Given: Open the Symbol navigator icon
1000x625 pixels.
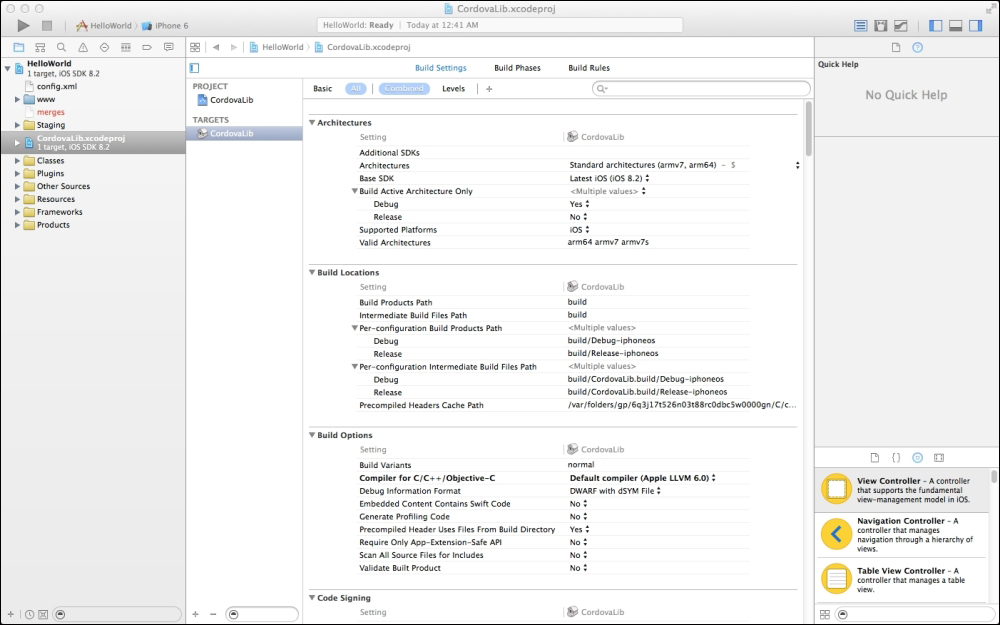Looking at the screenshot, I should pos(40,47).
